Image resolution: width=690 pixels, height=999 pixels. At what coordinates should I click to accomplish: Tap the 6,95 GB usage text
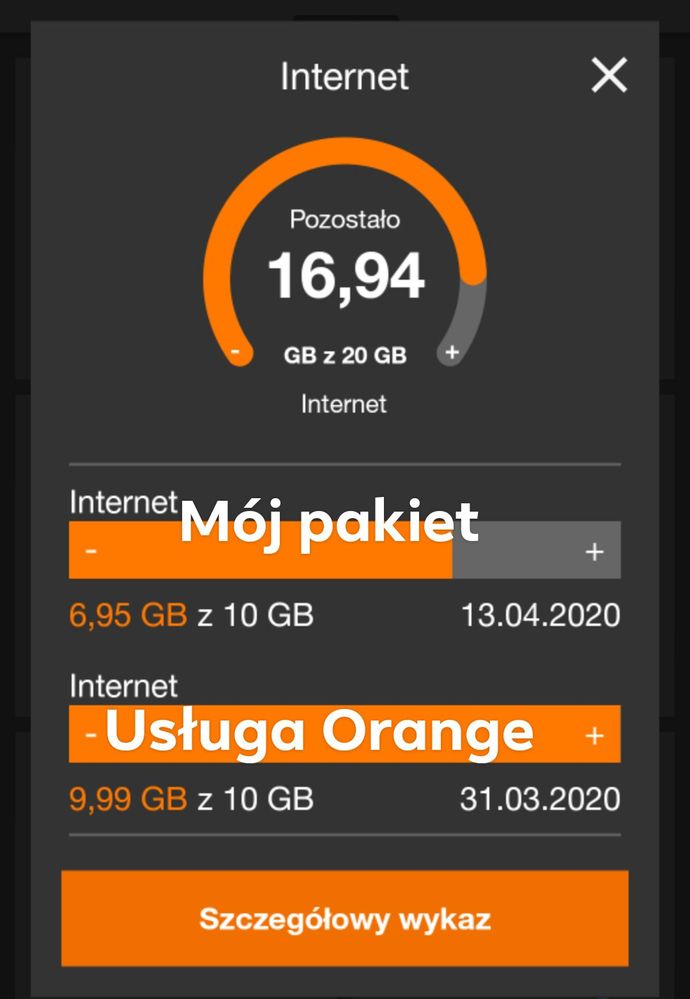(x=128, y=614)
